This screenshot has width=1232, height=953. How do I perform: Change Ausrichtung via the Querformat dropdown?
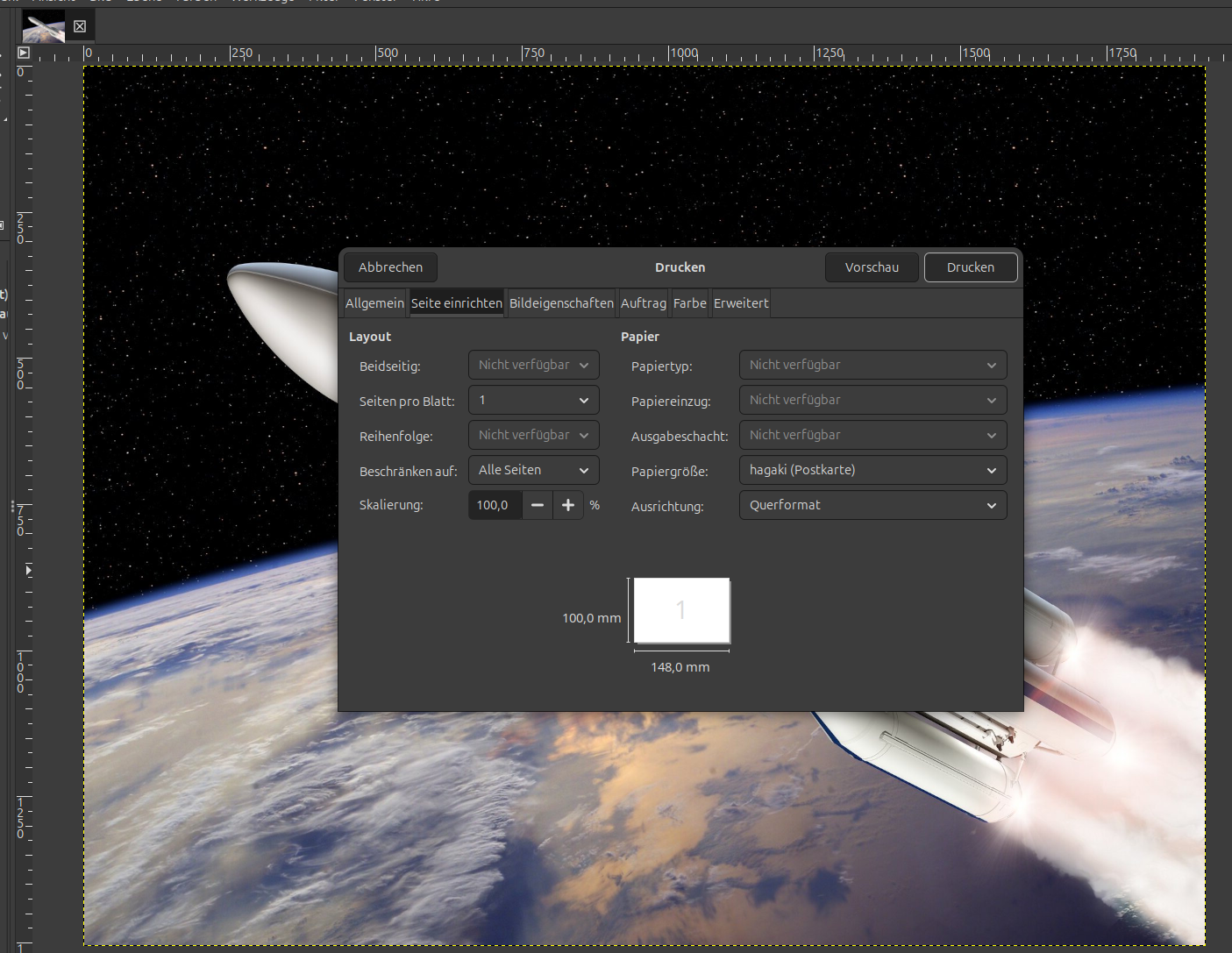(x=872, y=505)
